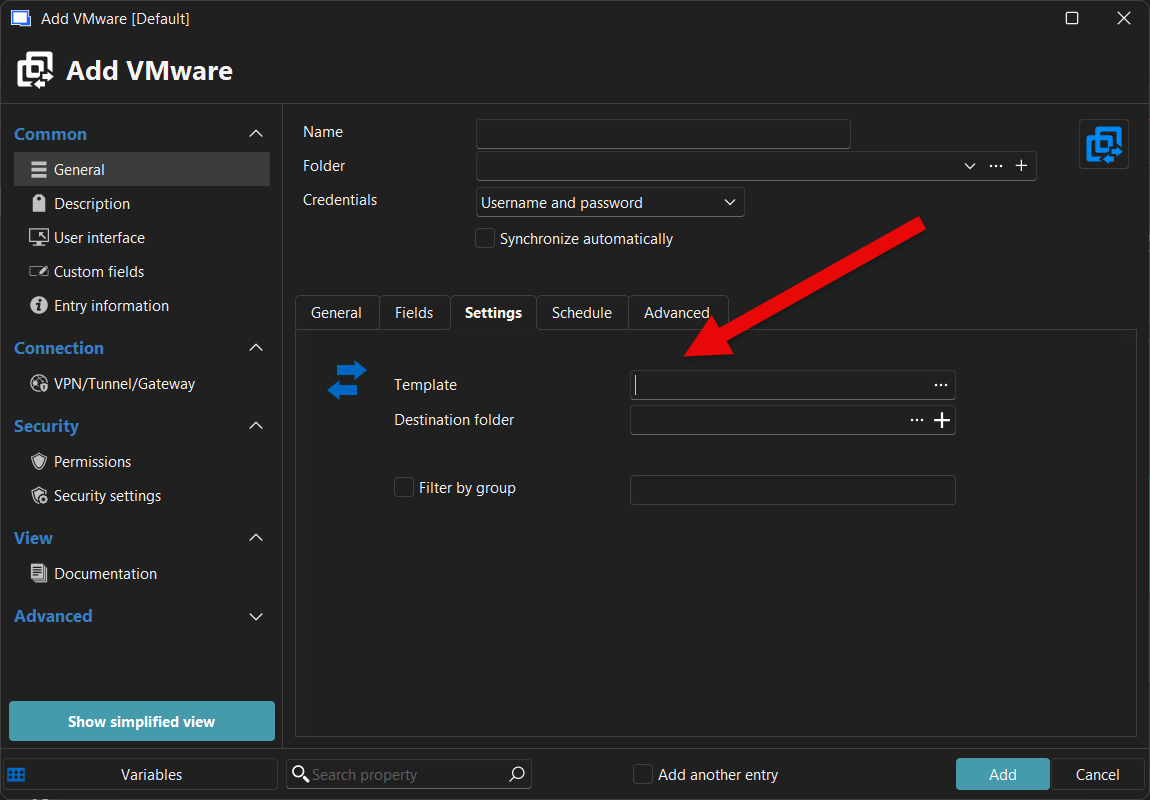Add new destination folder with plus icon
1150x800 pixels.
pos(942,420)
